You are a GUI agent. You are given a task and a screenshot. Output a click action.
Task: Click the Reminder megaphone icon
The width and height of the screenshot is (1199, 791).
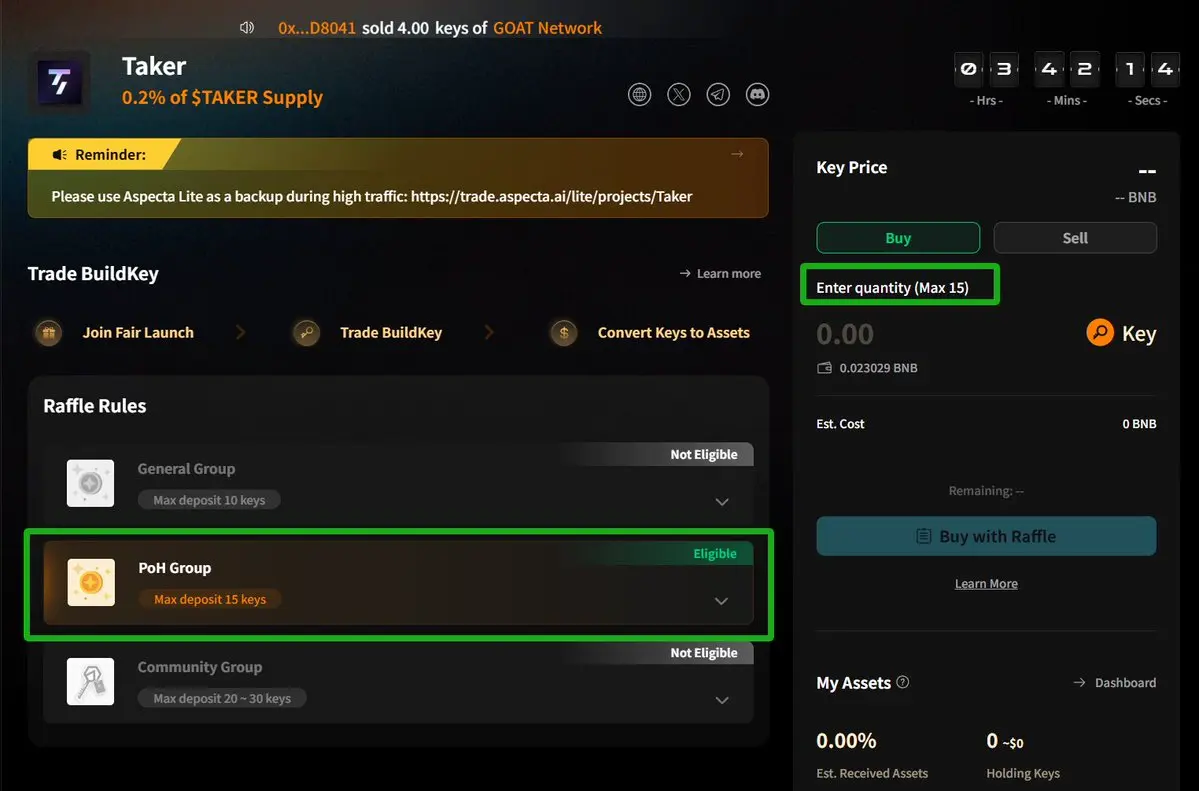(59, 155)
